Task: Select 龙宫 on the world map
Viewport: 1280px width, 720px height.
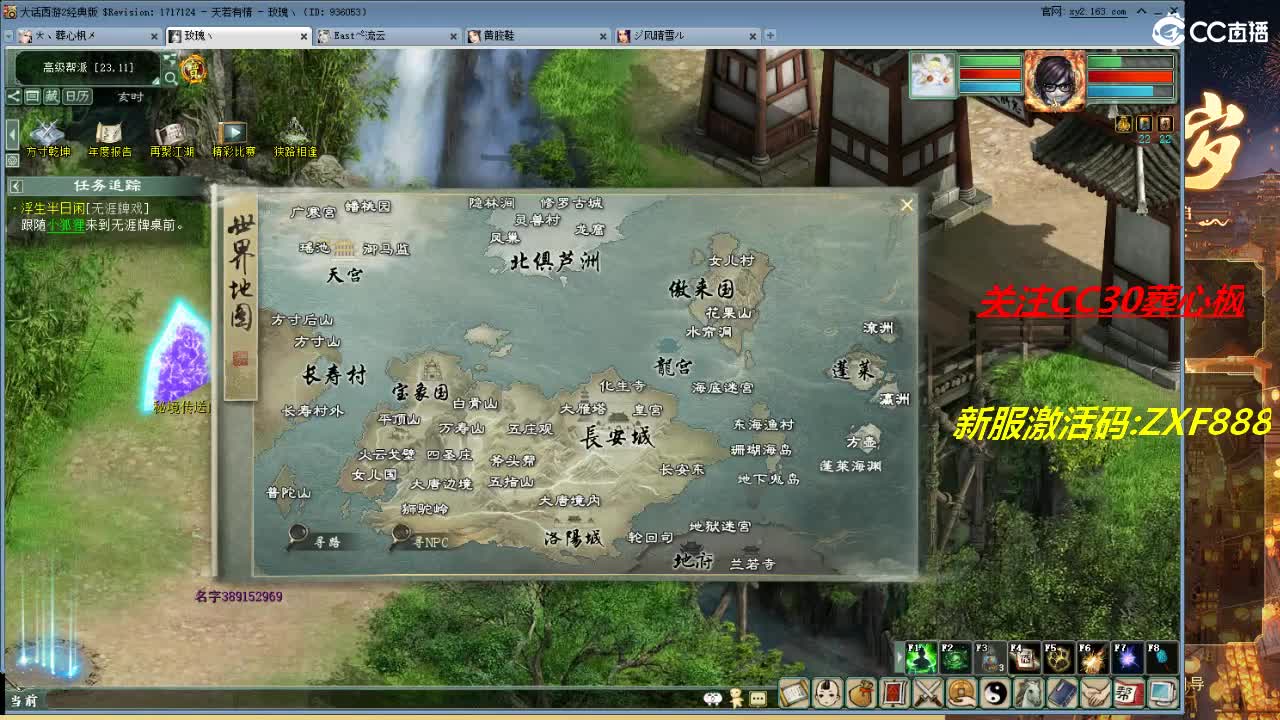Action: coord(673,366)
